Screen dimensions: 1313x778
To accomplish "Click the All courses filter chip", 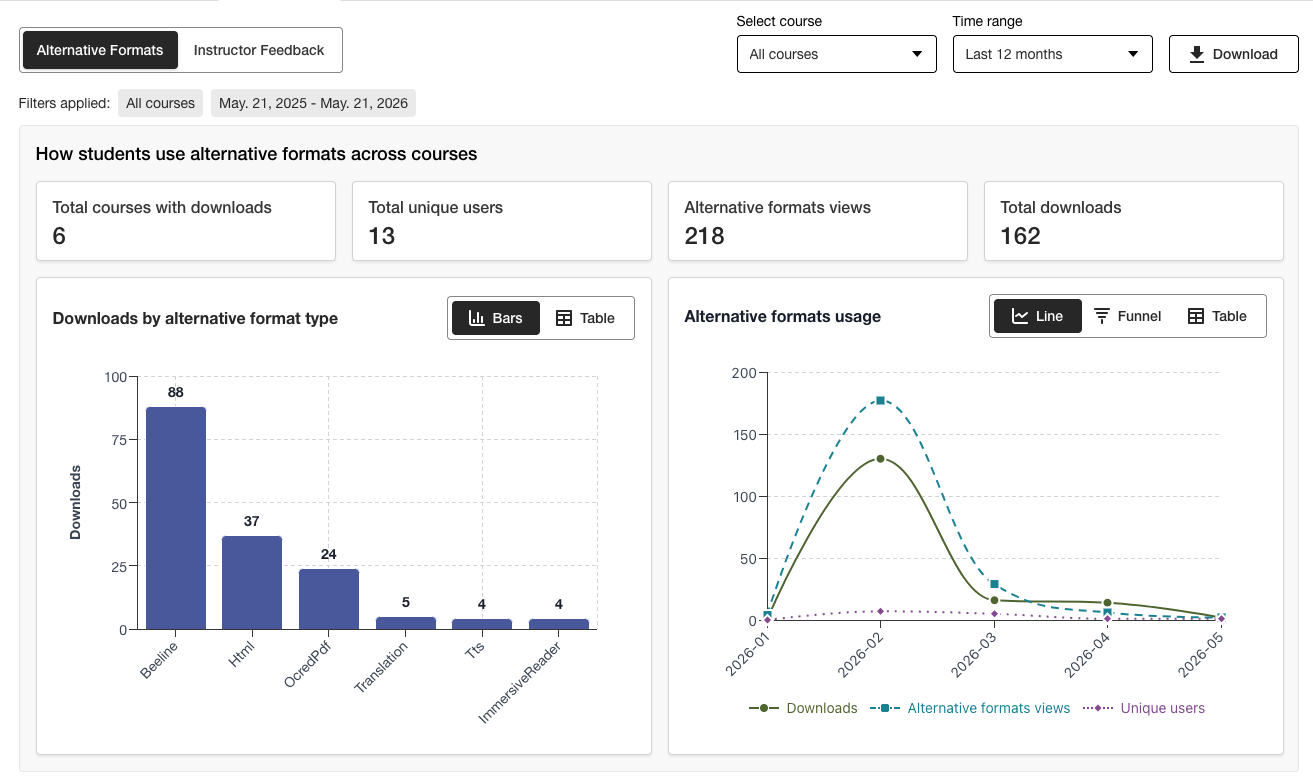I will [160, 103].
